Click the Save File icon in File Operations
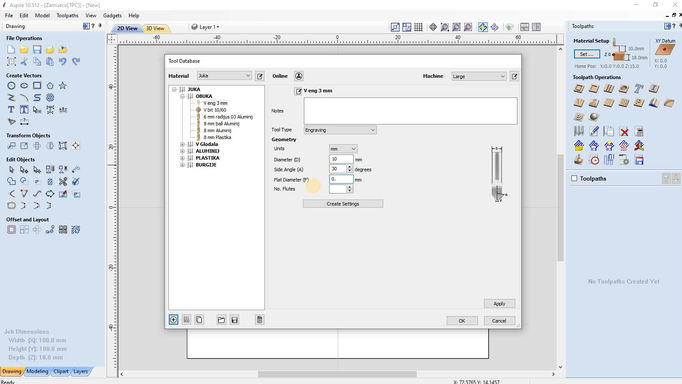 [37, 50]
